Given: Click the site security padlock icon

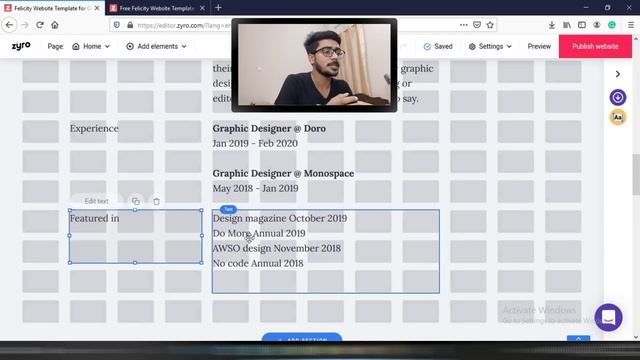Looking at the screenshot, I should (130, 25).
